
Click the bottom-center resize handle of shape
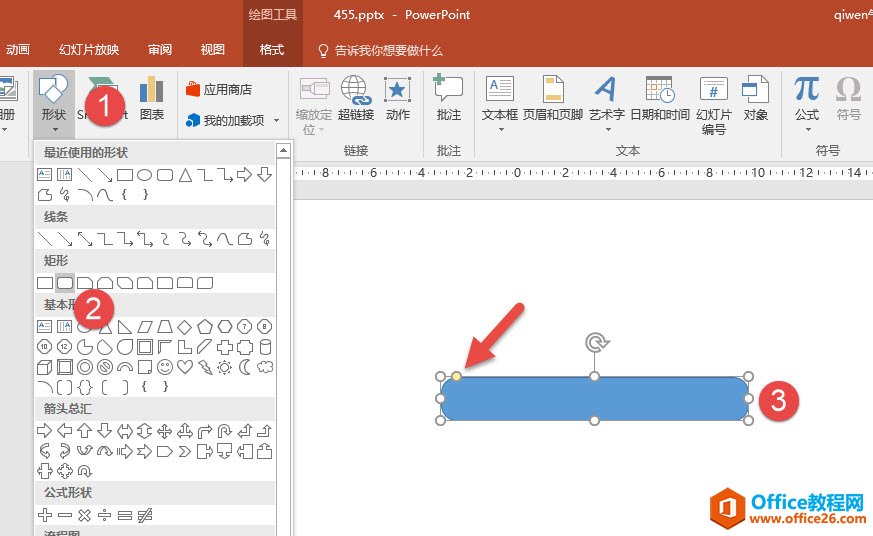pos(594,421)
